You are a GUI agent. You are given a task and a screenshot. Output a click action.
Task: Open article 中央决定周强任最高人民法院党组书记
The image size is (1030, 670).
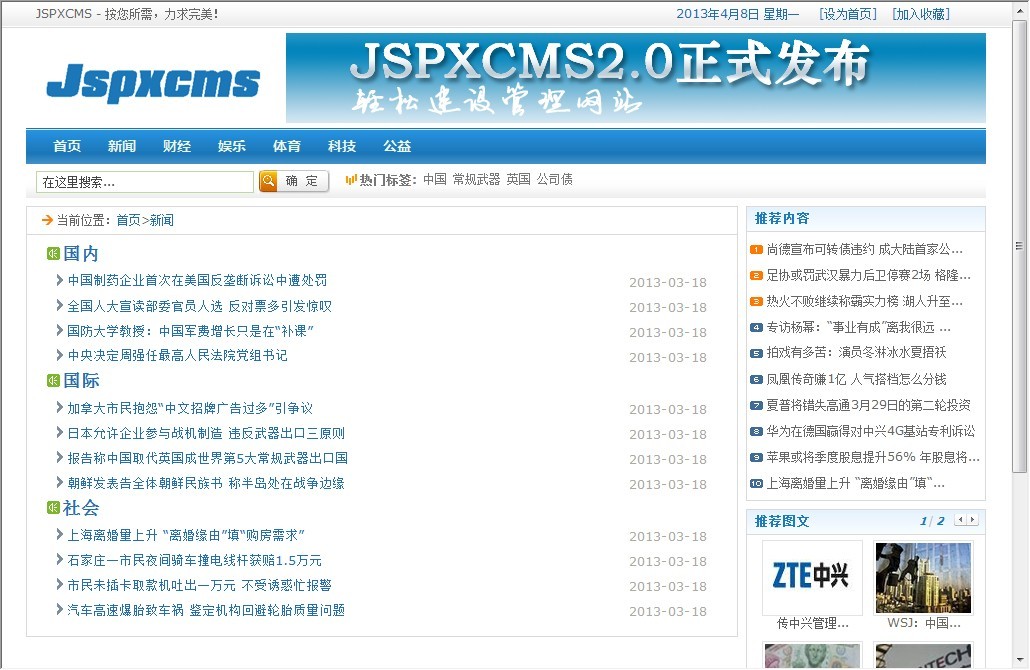[x=177, y=355]
